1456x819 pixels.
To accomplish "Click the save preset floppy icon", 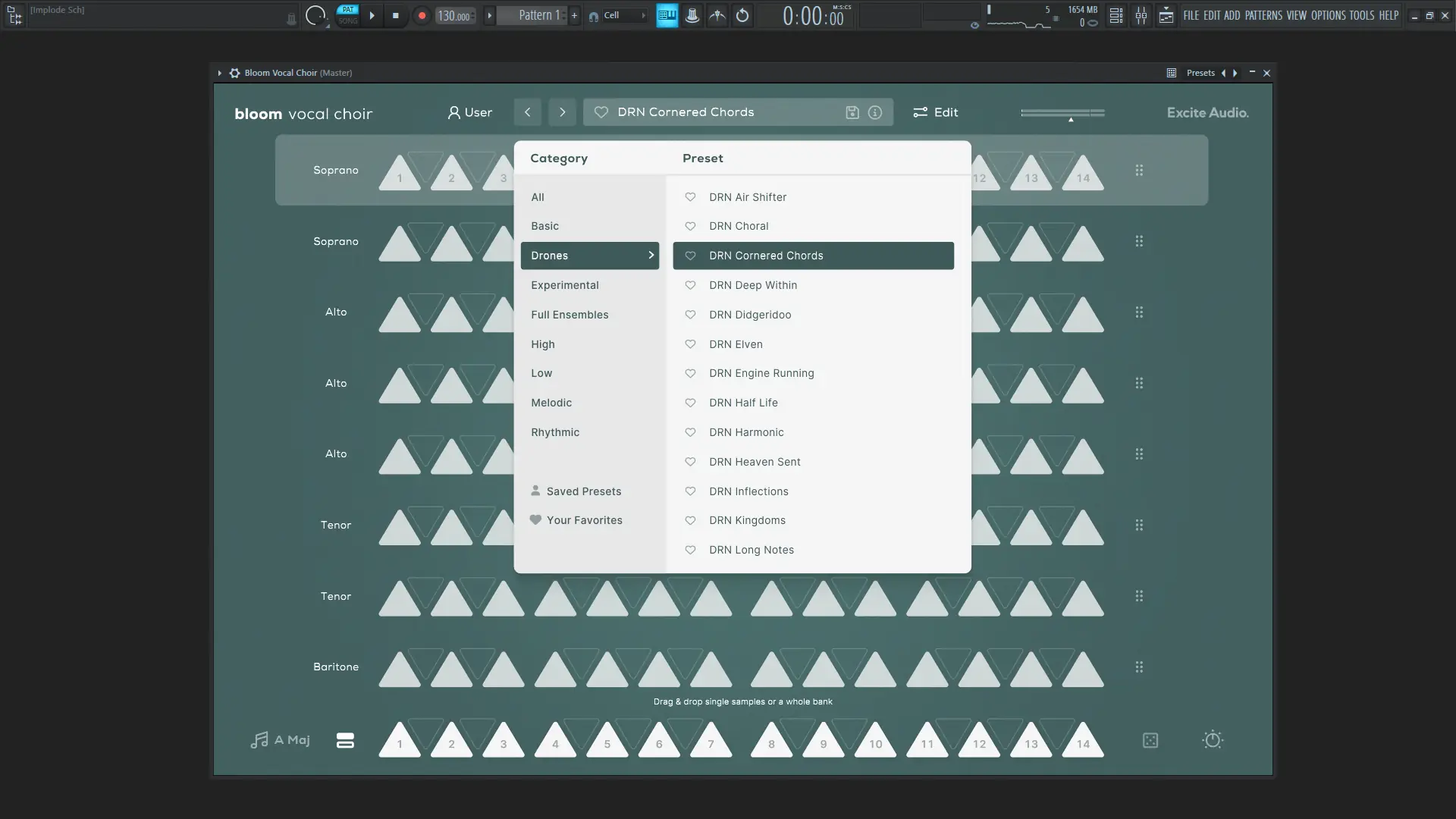I will (x=852, y=112).
